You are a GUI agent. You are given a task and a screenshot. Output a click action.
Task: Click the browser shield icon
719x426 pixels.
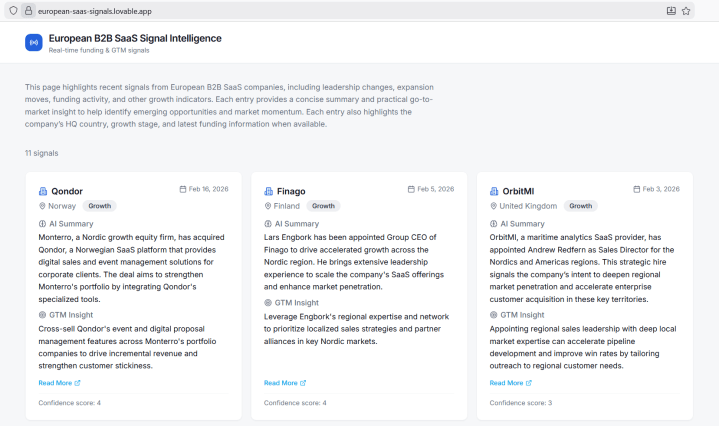pyautogui.click(x=13, y=10)
